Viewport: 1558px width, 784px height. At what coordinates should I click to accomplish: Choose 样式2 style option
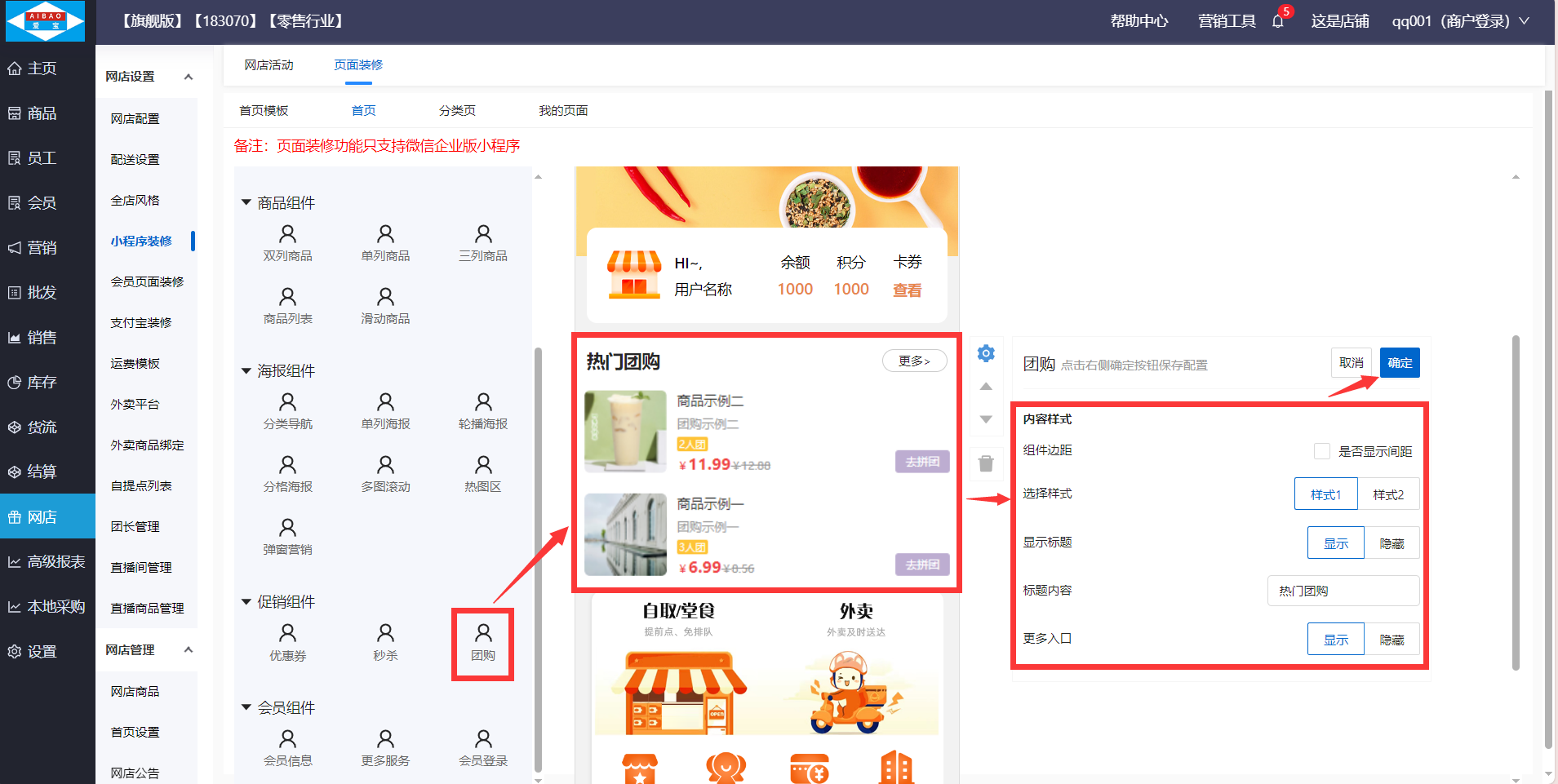click(x=1387, y=494)
